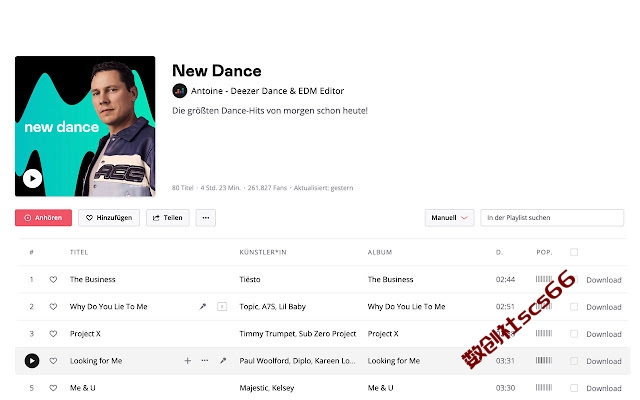Mark the Me & U row checkbox
The width and height of the screenshot is (640, 400).
pyautogui.click(x=574, y=388)
